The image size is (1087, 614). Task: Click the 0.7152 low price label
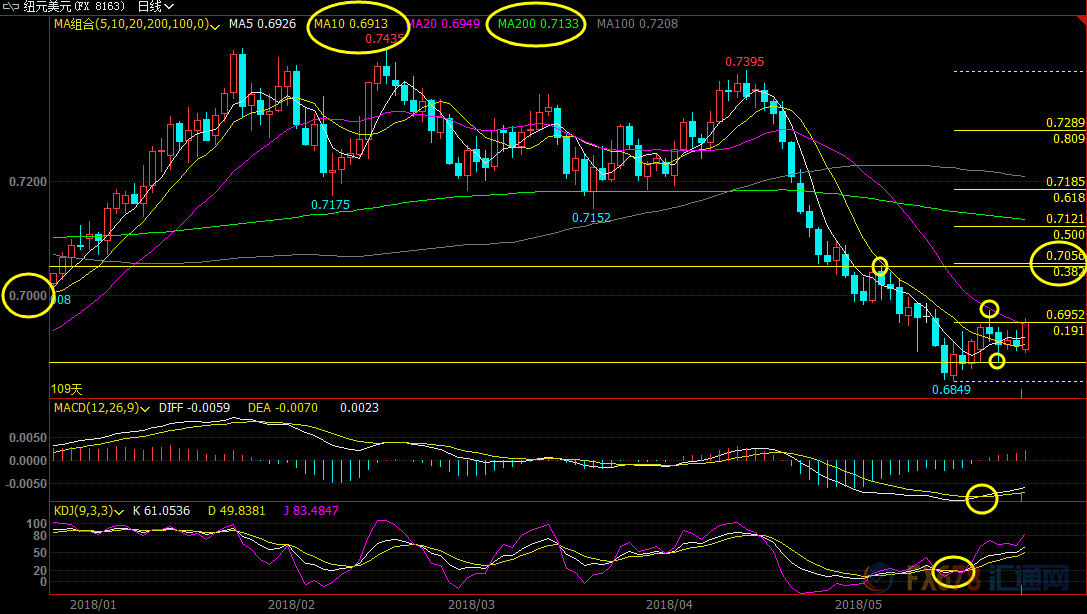pyautogui.click(x=591, y=218)
